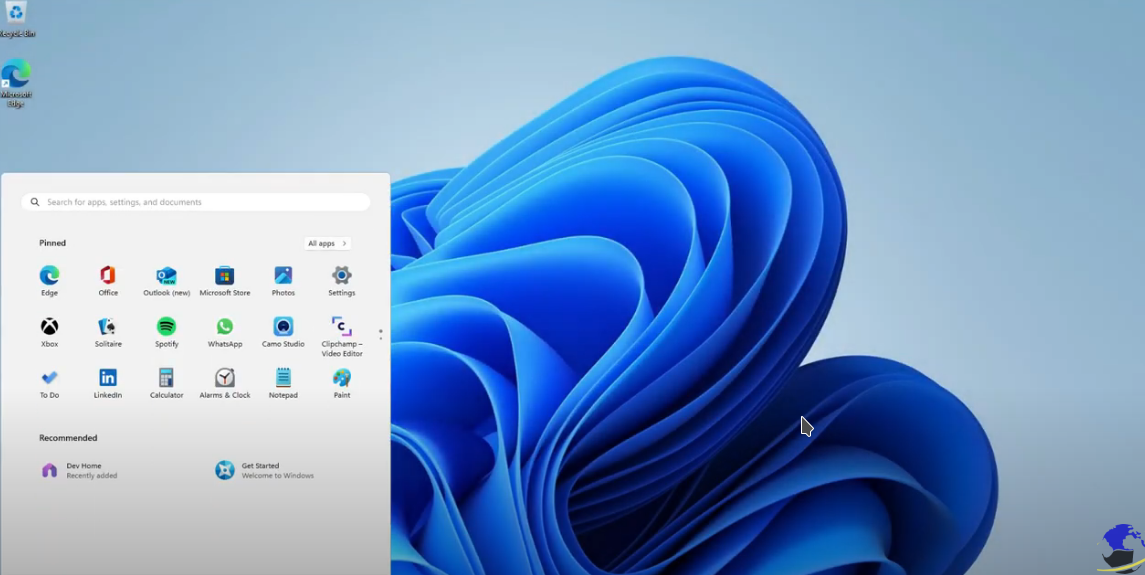1145x575 pixels.
Task: Select the Recycle Bin desktop icon
Action: (x=16, y=15)
